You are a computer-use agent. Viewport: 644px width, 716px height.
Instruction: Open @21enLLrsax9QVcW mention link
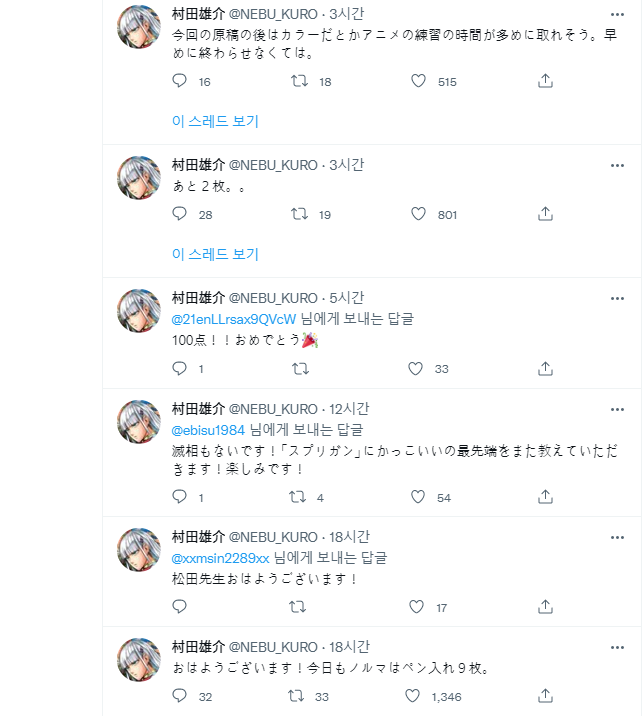coord(234,319)
